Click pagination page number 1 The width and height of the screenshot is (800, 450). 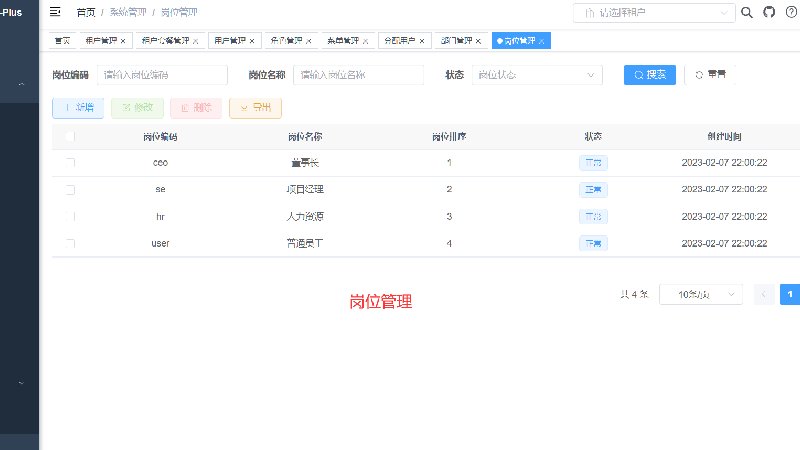790,294
